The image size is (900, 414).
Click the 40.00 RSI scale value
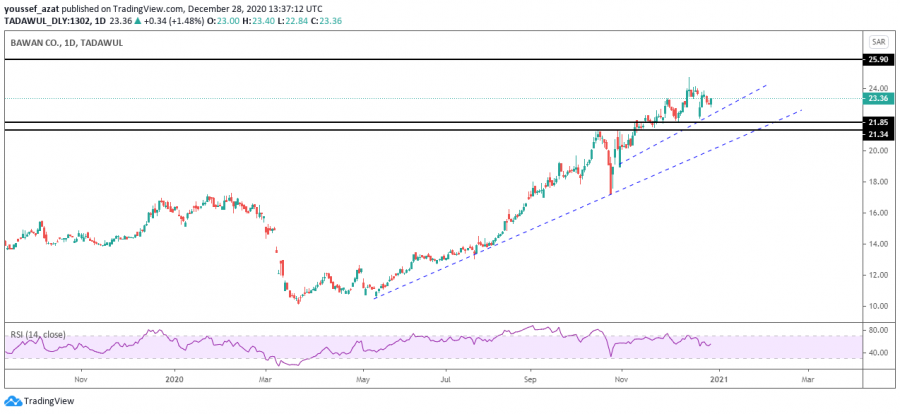point(878,353)
